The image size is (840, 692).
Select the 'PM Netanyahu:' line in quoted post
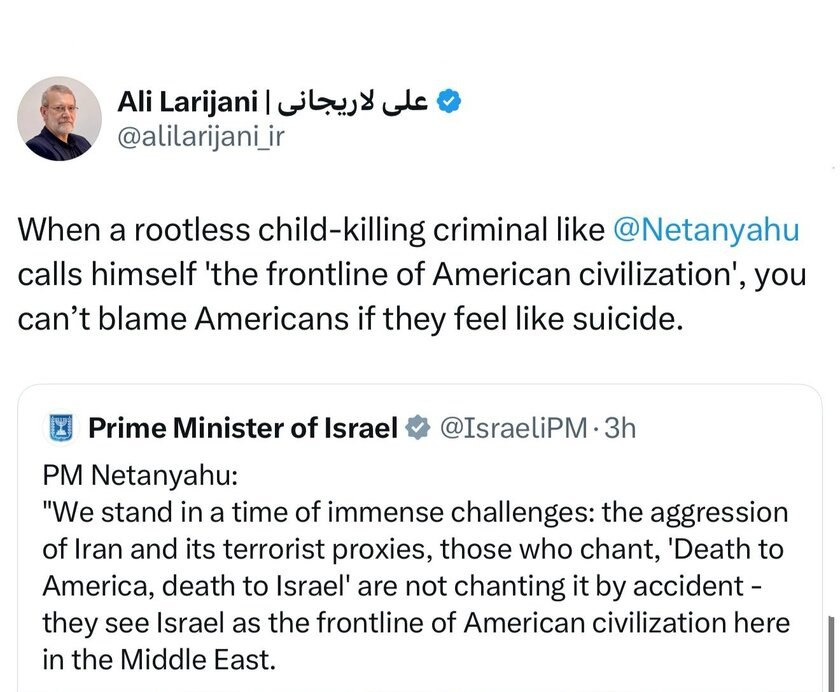(x=120, y=476)
